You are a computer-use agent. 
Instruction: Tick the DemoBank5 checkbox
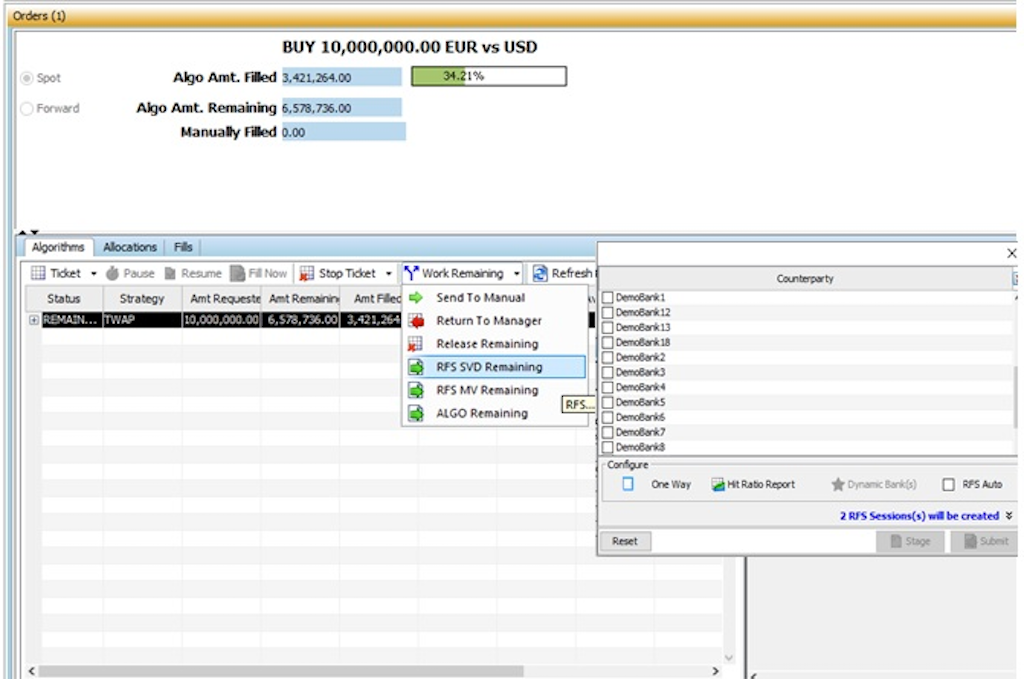pos(608,402)
